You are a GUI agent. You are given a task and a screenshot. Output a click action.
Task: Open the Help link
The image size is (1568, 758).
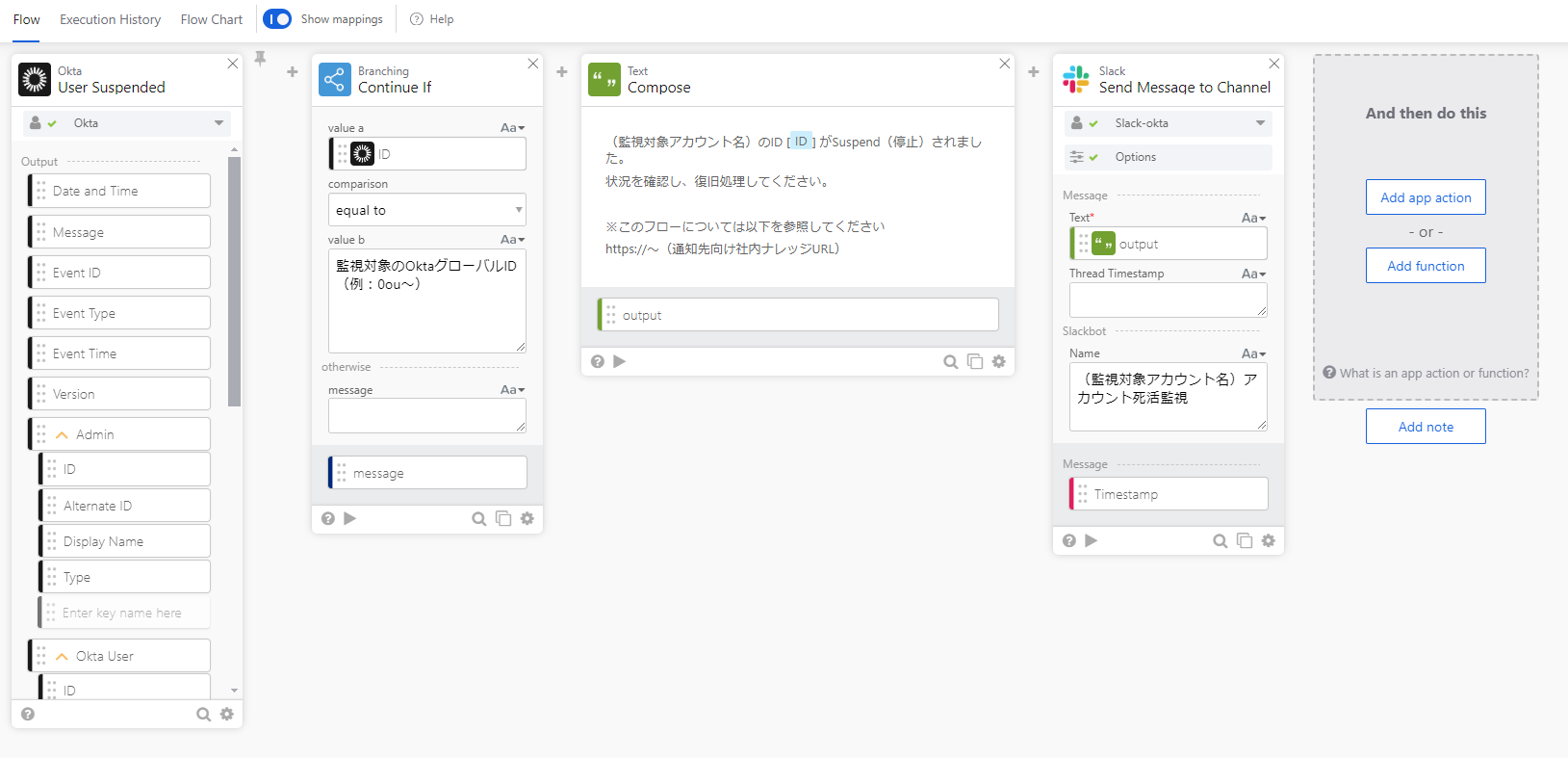pyautogui.click(x=432, y=19)
